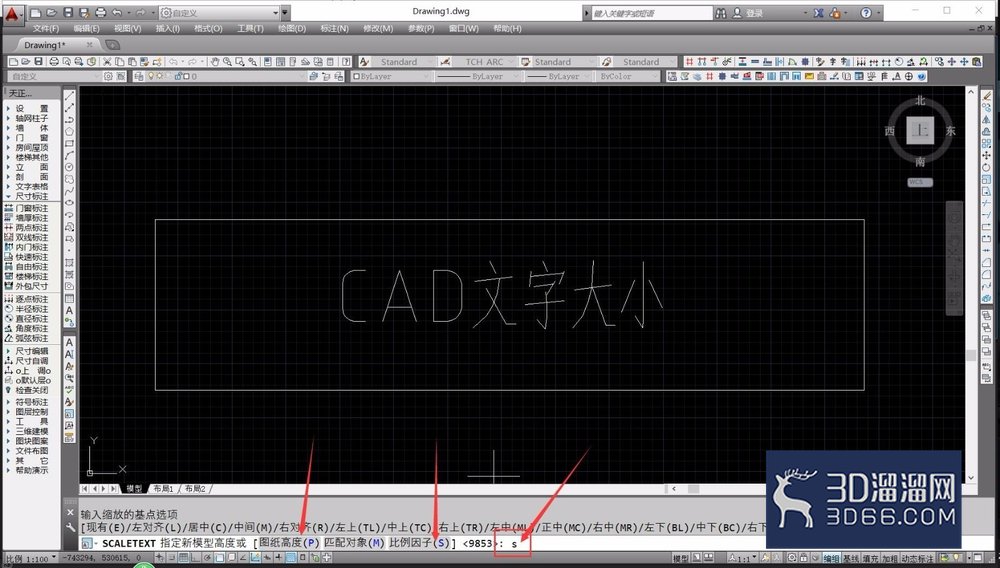This screenshot has width=1000, height=568.
Task: Open layer properties manager icon
Action: tap(141, 76)
